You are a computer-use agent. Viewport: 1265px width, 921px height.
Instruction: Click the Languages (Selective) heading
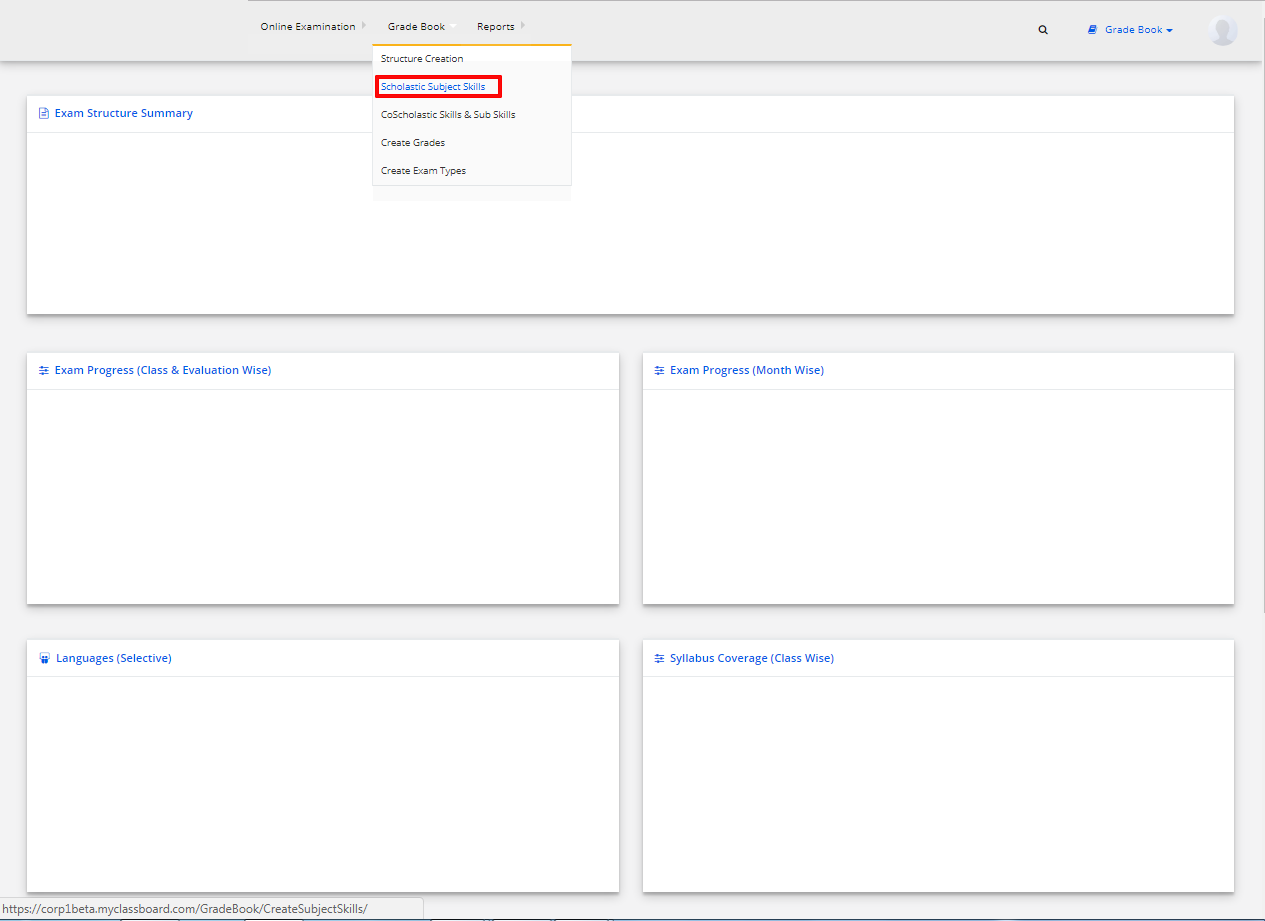(x=114, y=658)
